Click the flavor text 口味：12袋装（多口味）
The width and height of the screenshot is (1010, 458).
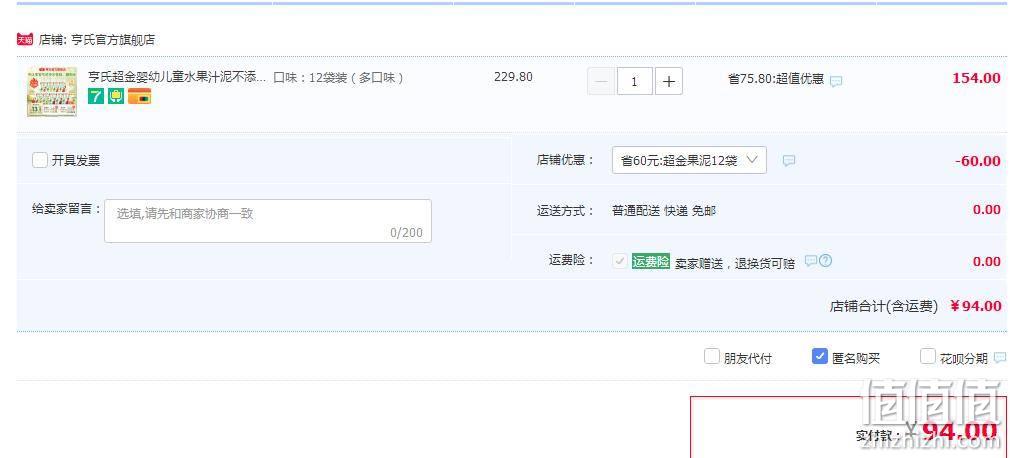(x=339, y=78)
